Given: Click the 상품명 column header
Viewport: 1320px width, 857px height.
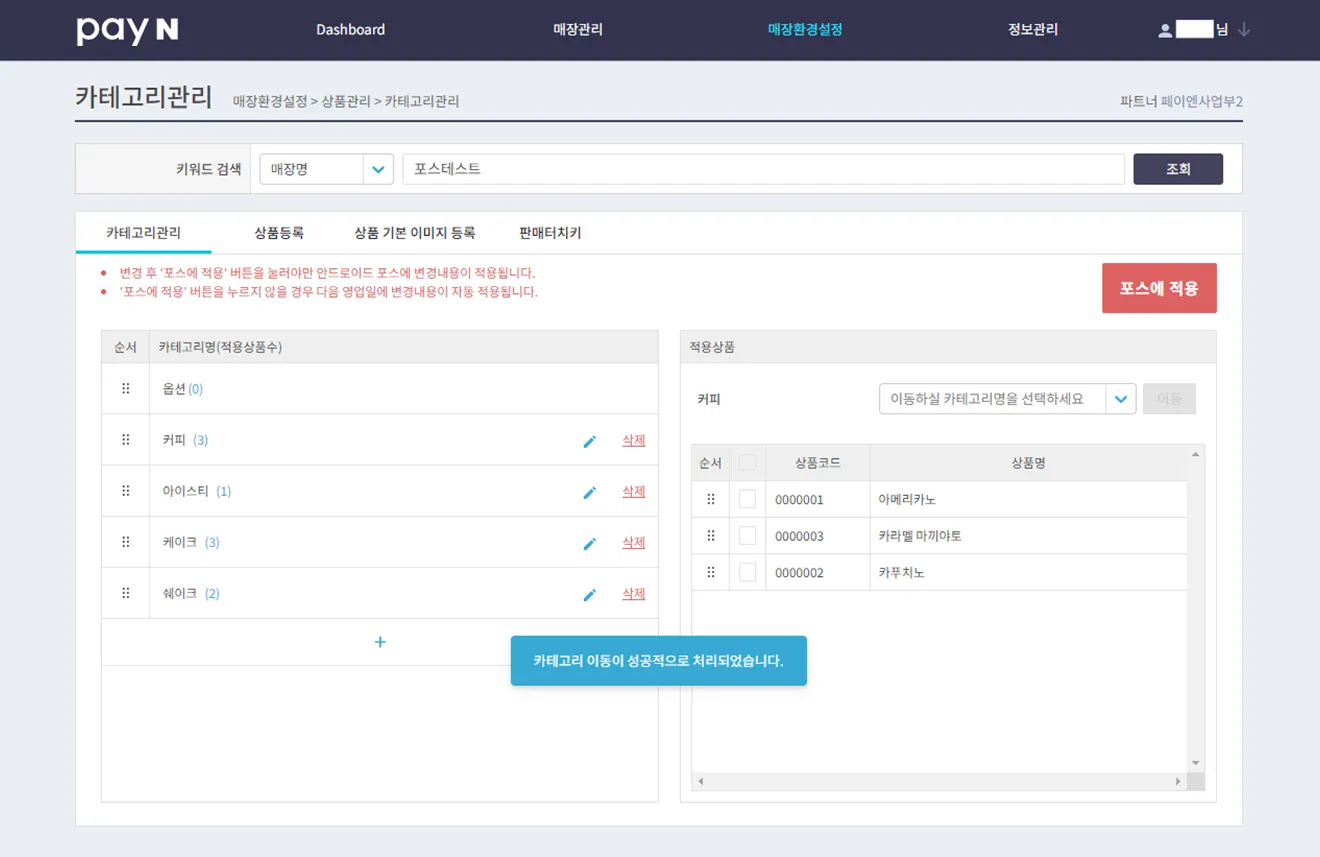Looking at the screenshot, I should click(x=1028, y=463).
